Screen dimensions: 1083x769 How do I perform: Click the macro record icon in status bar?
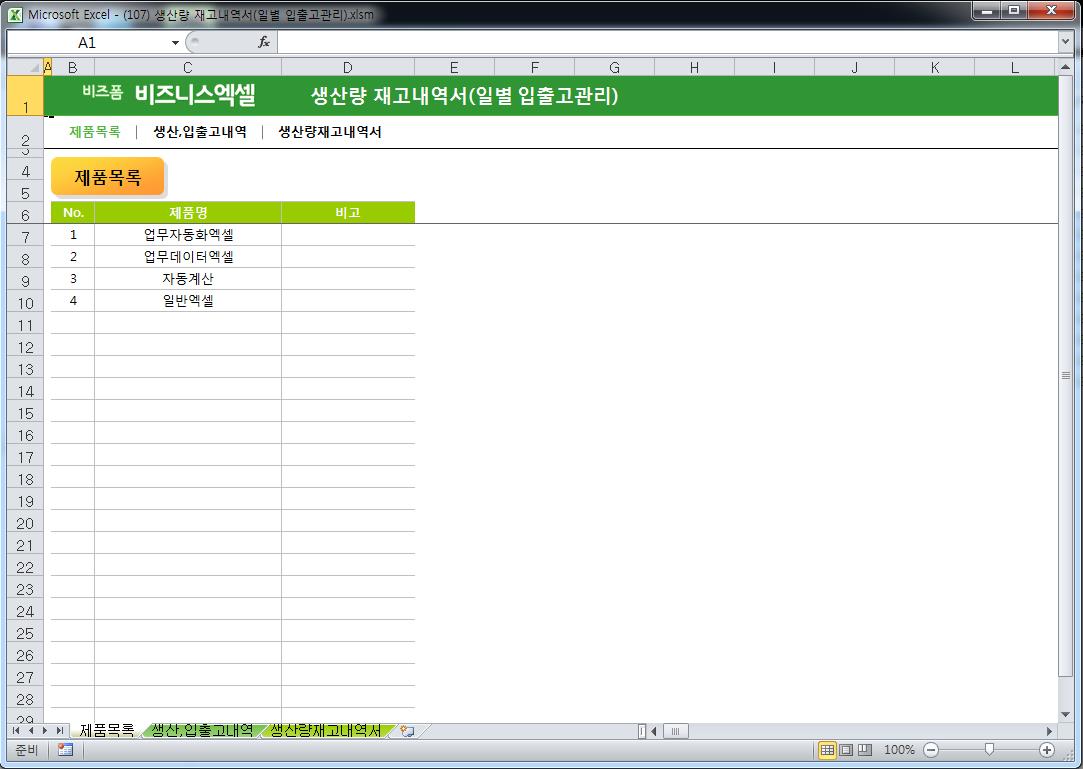(66, 750)
